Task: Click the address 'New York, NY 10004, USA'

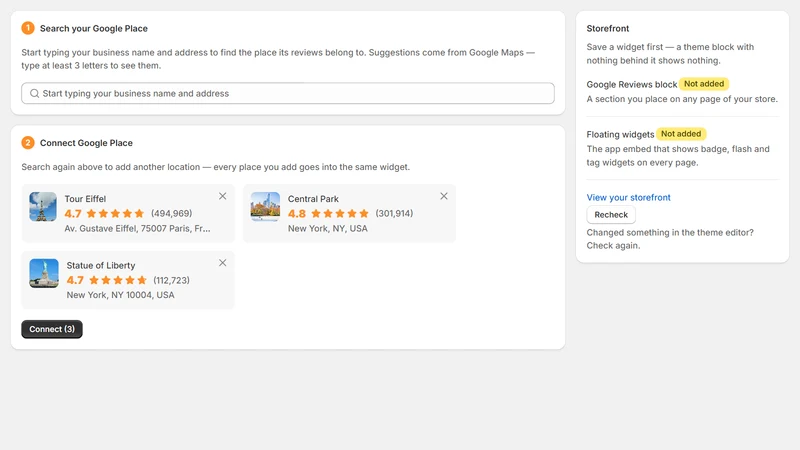Action: point(120,295)
